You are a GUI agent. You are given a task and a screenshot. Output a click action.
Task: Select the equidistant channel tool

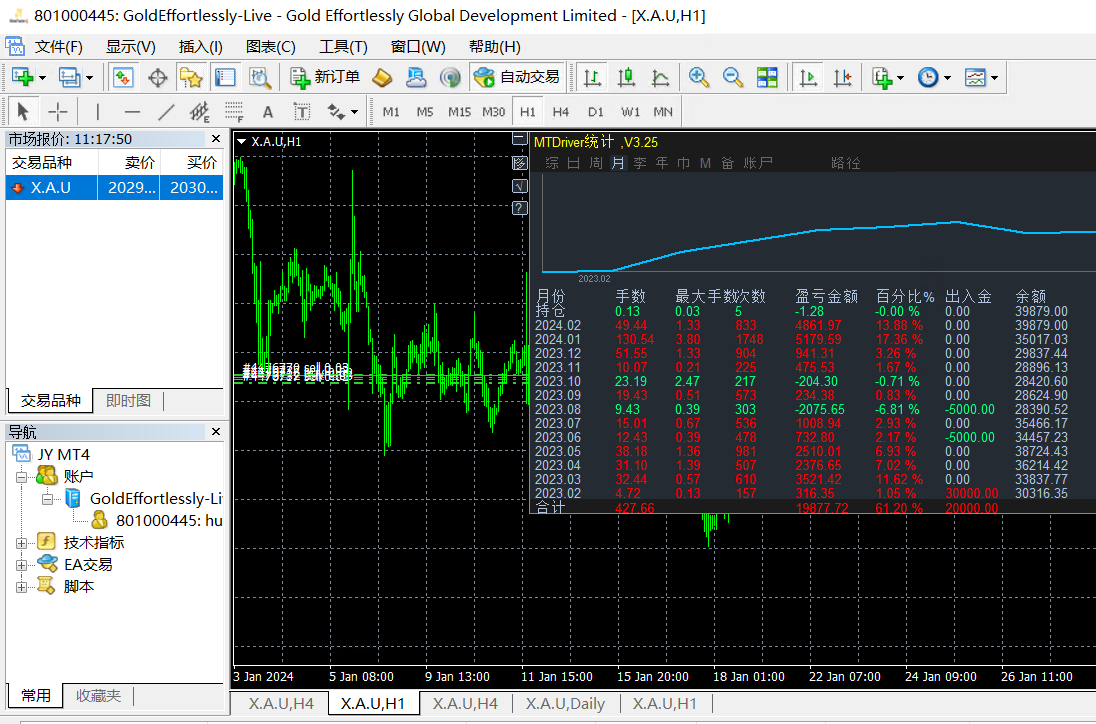point(200,112)
